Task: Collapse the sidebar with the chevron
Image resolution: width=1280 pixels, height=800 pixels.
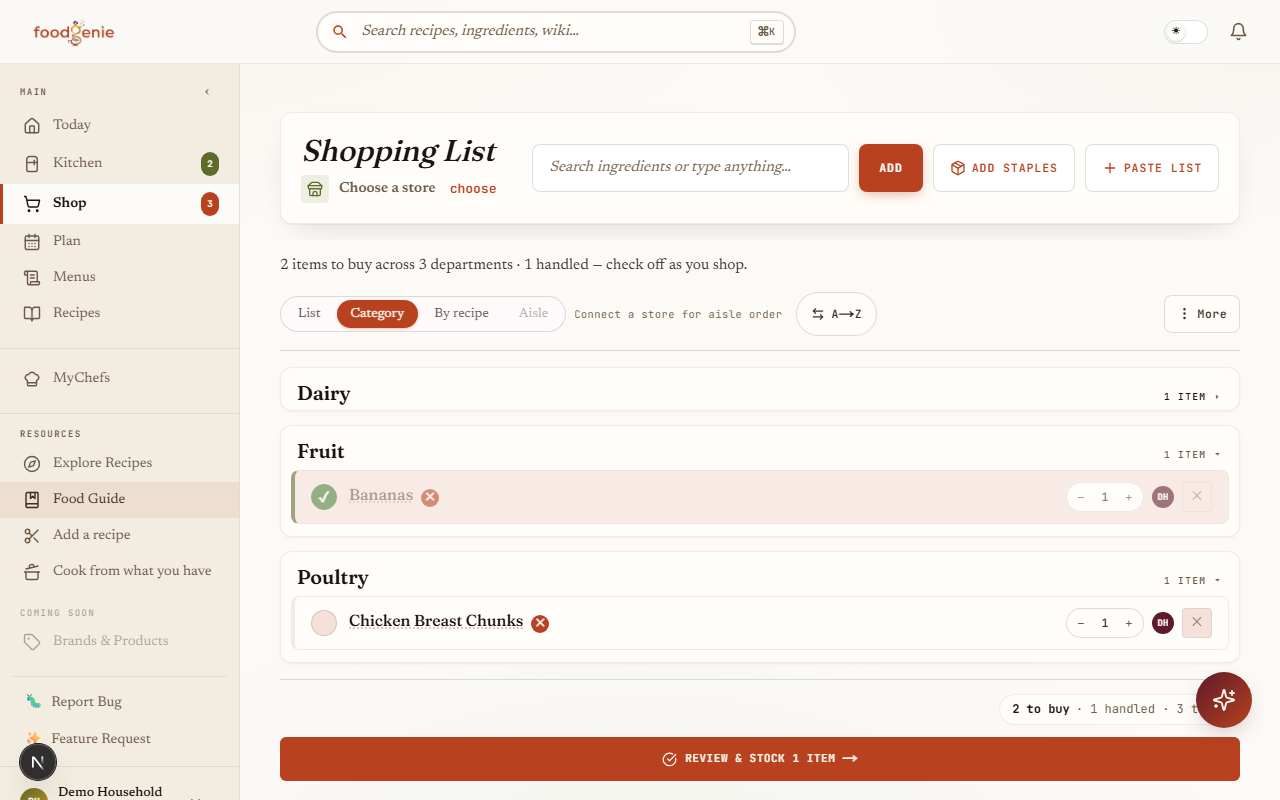Action: click(x=207, y=92)
